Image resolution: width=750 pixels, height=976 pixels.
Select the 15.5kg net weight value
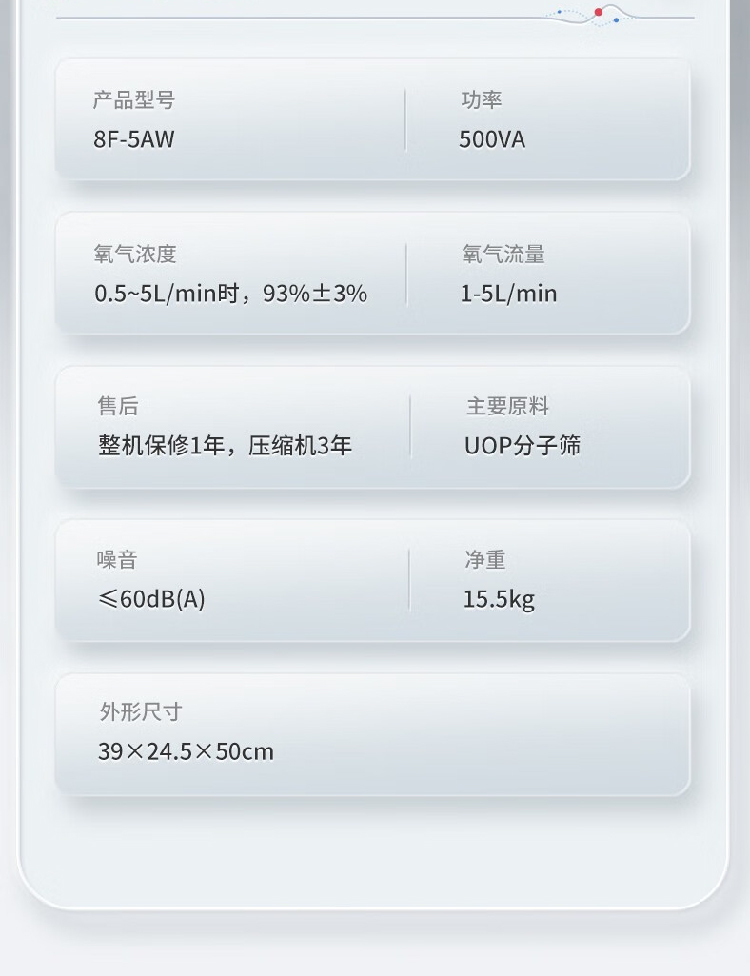tap(498, 599)
